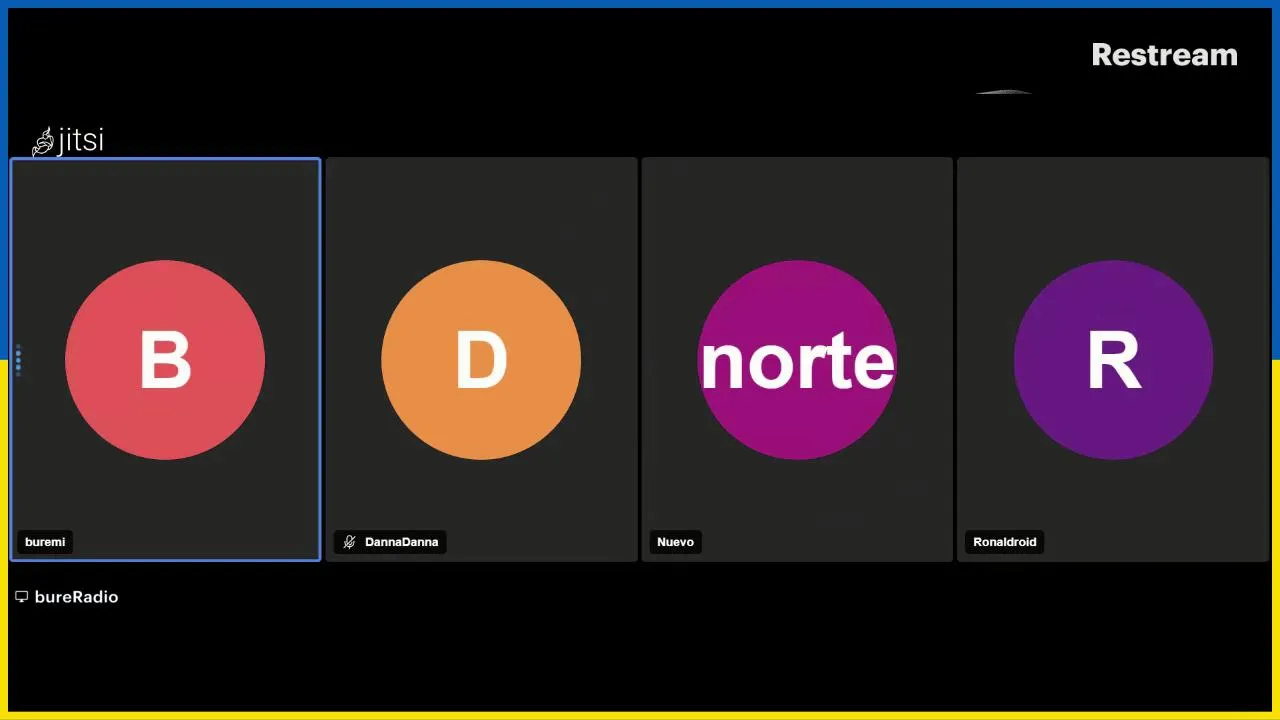The image size is (1280, 720).
Task: Click the bureRadio screen share label
Action: pyautogui.click(x=76, y=597)
